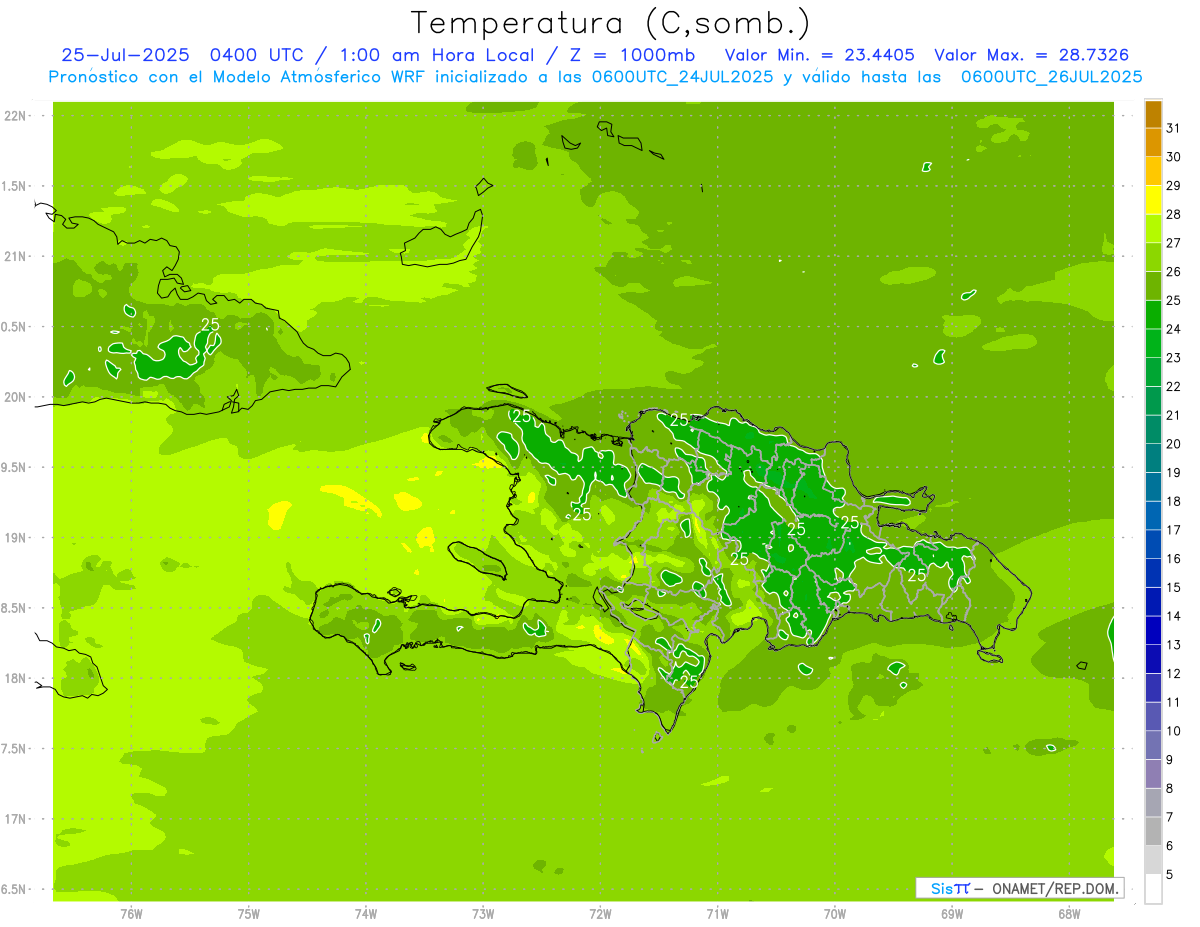Pick the blue swatch between 14 and 15

click(1153, 602)
